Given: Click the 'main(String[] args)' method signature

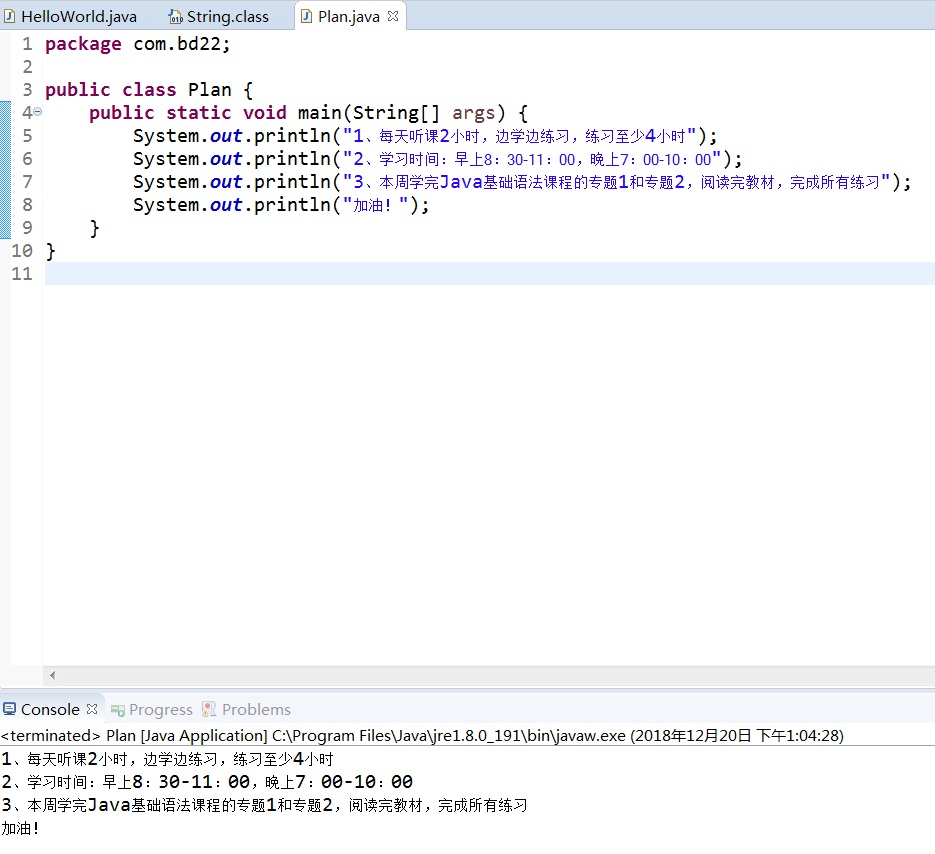Looking at the screenshot, I should pyautogui.click(x=401, y=113).
